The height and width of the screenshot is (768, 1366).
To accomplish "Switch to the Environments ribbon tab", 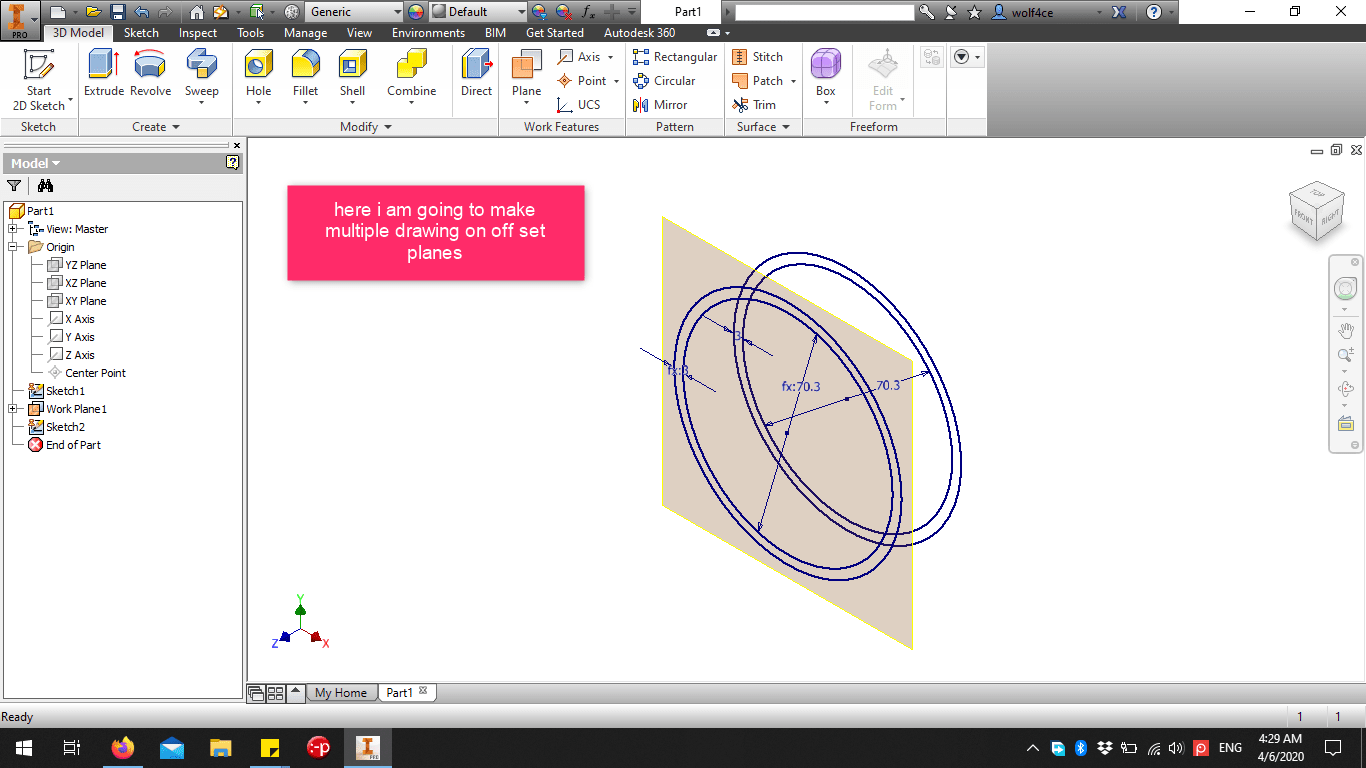I will (x=428, y=33).
